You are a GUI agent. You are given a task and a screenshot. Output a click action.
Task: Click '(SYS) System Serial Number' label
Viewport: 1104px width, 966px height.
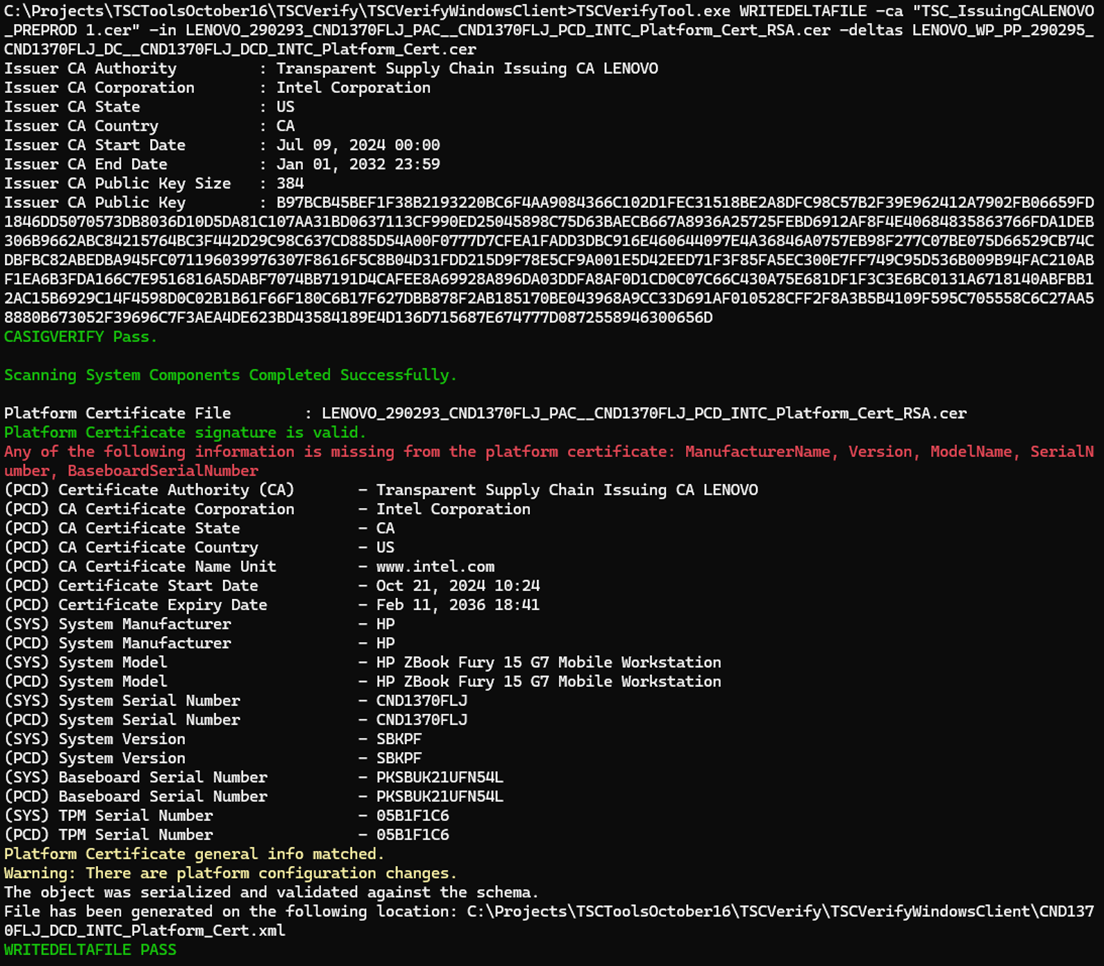click(x=122, y=701)
